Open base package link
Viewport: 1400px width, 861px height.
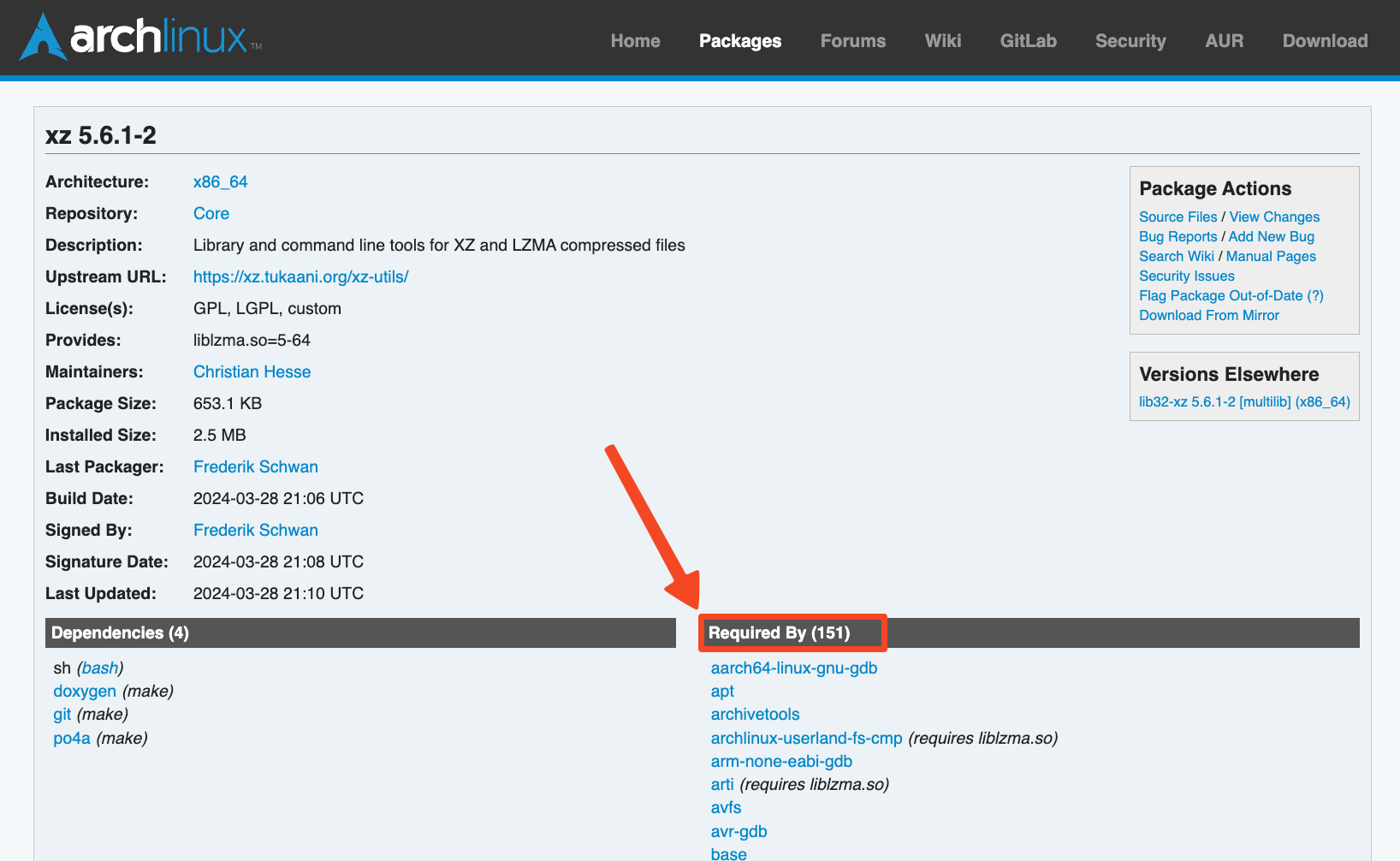728,854
